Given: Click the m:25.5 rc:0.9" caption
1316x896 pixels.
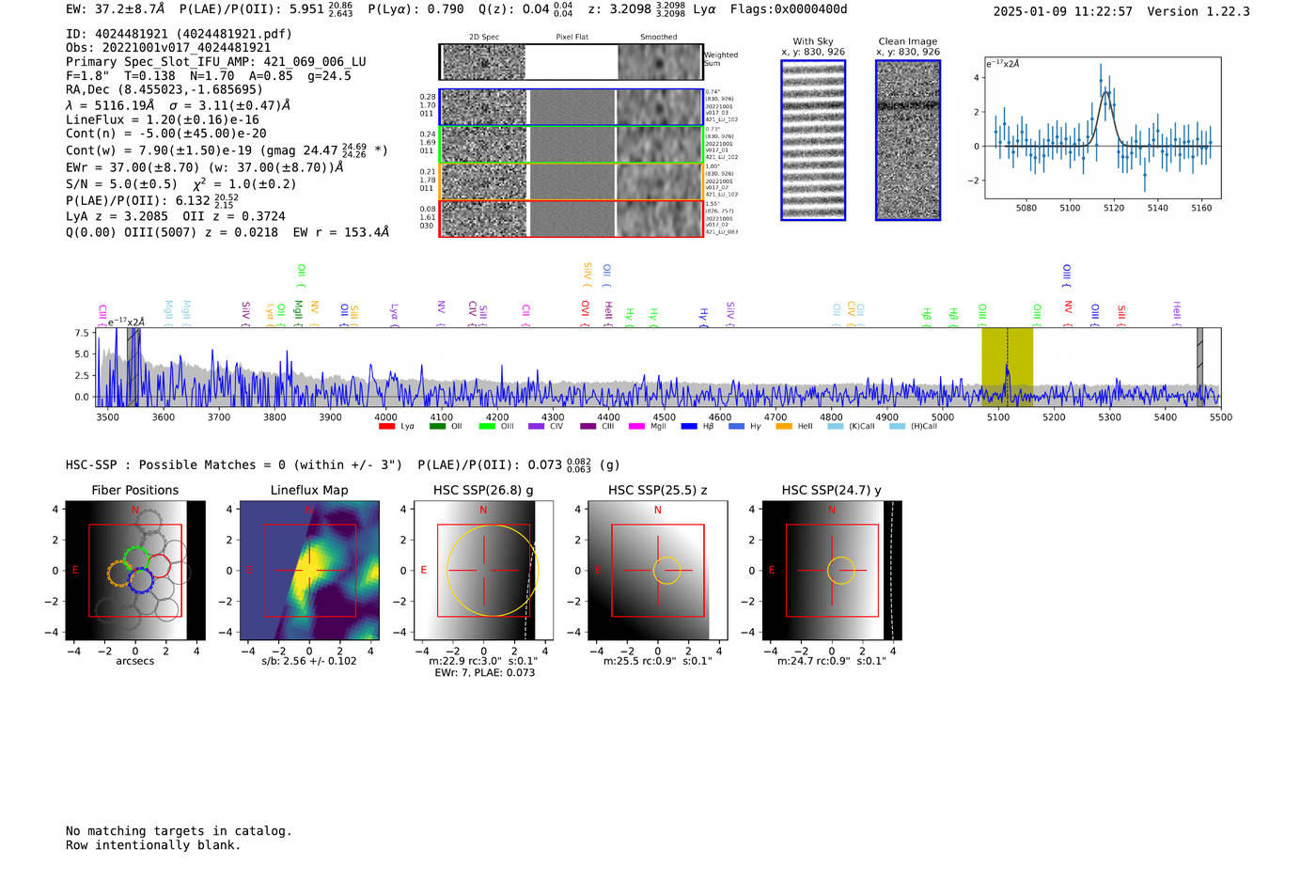Looking at the screenshot, I should pos(658,661).
